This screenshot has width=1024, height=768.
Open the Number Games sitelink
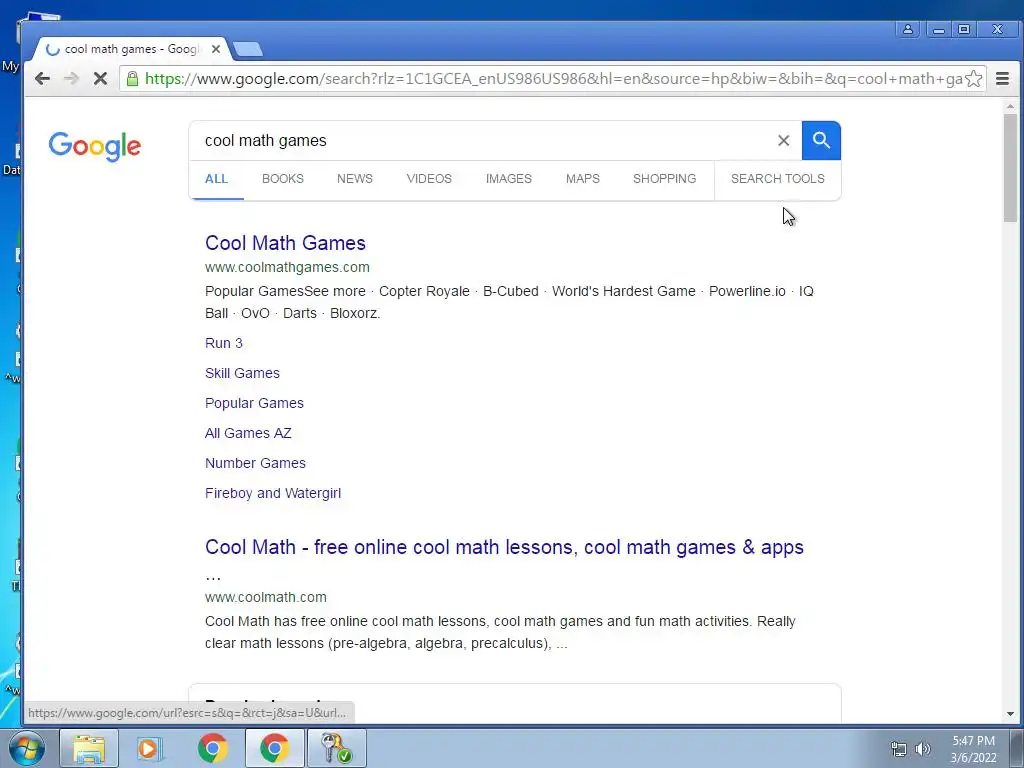coord(255,464)
